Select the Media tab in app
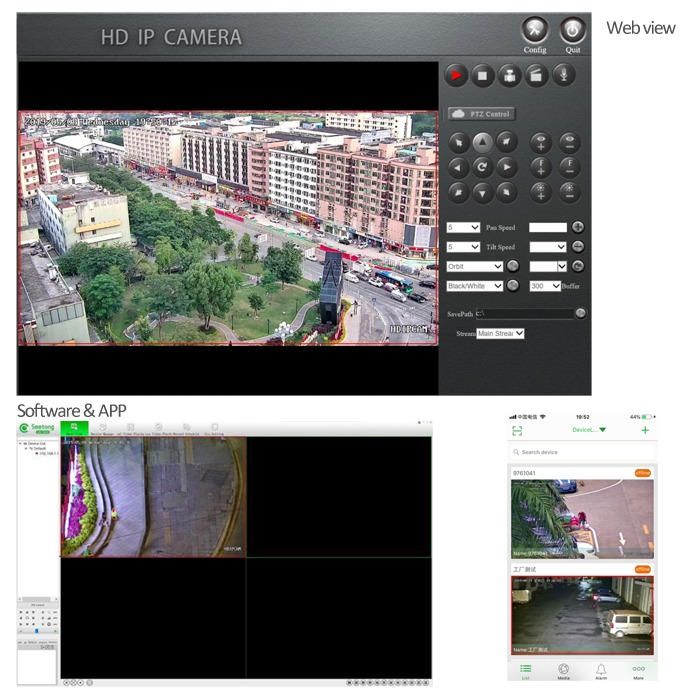This screenshot has height=700, width=700. 563,671
